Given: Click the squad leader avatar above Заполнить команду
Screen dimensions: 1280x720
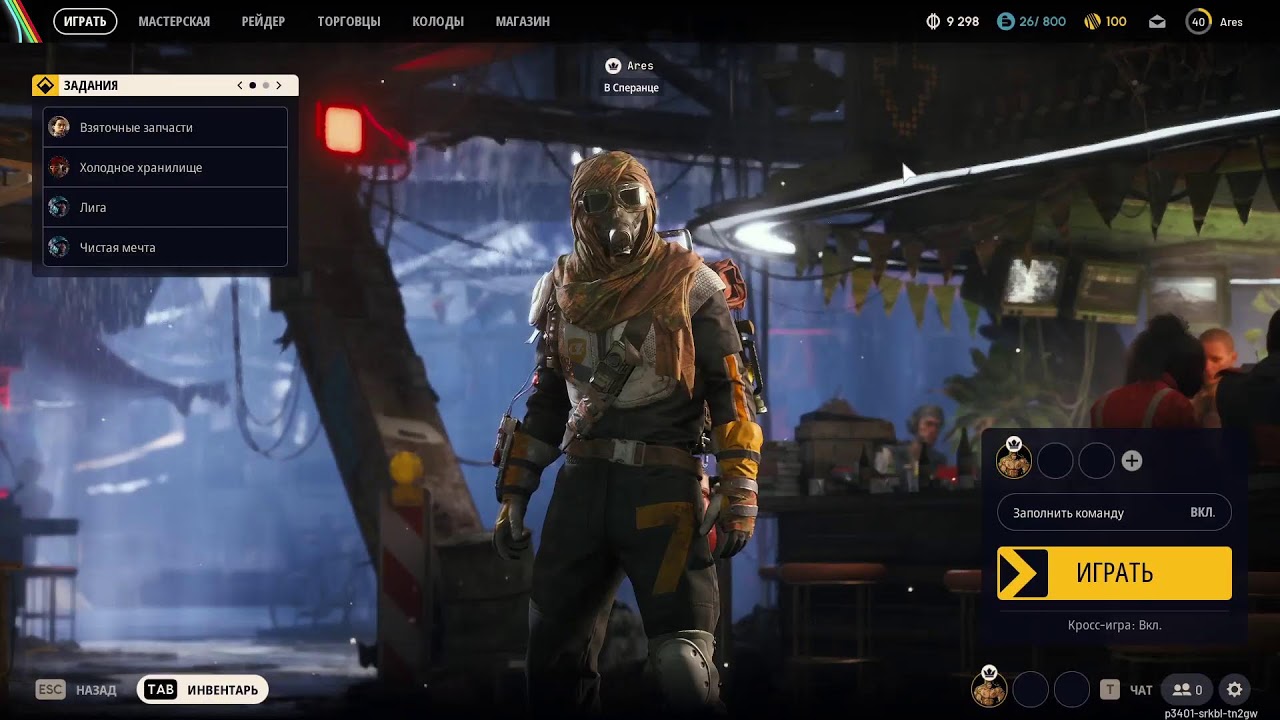Looking at the screenshot, I should point(1014,460).
